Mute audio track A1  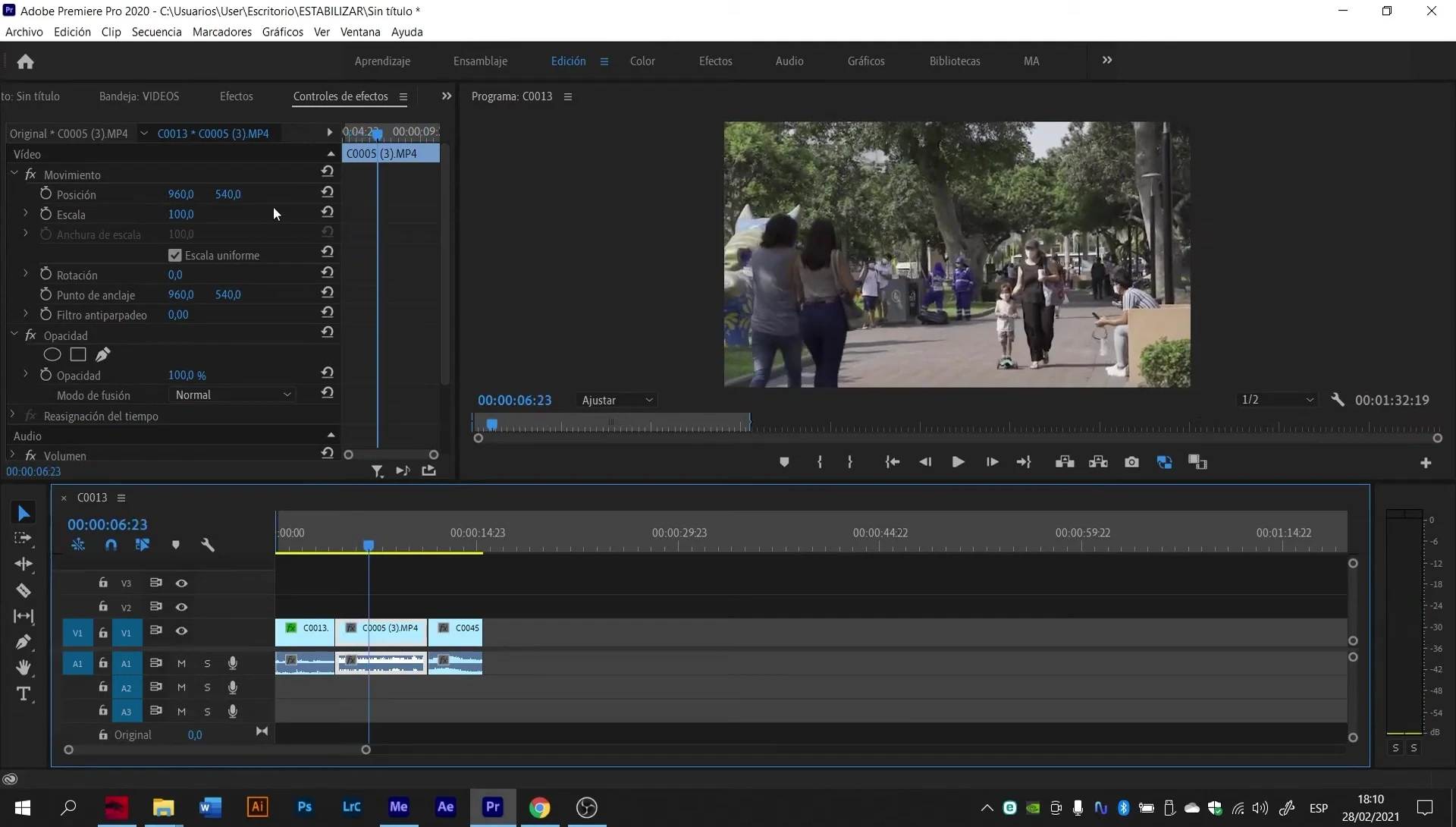click(x=181, y=663)
